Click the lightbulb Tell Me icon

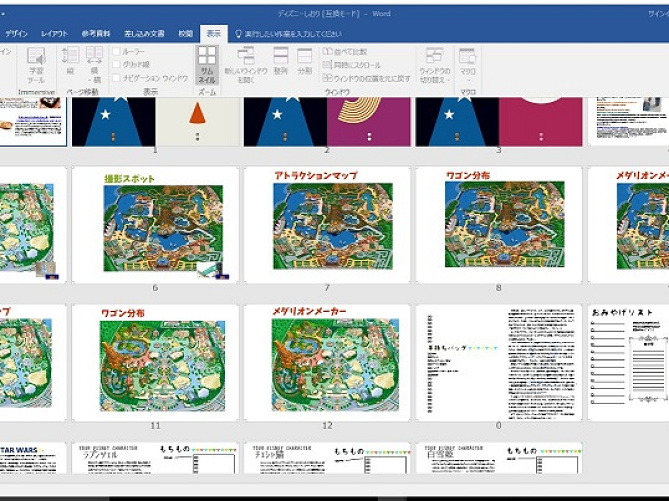click(239, 34)
